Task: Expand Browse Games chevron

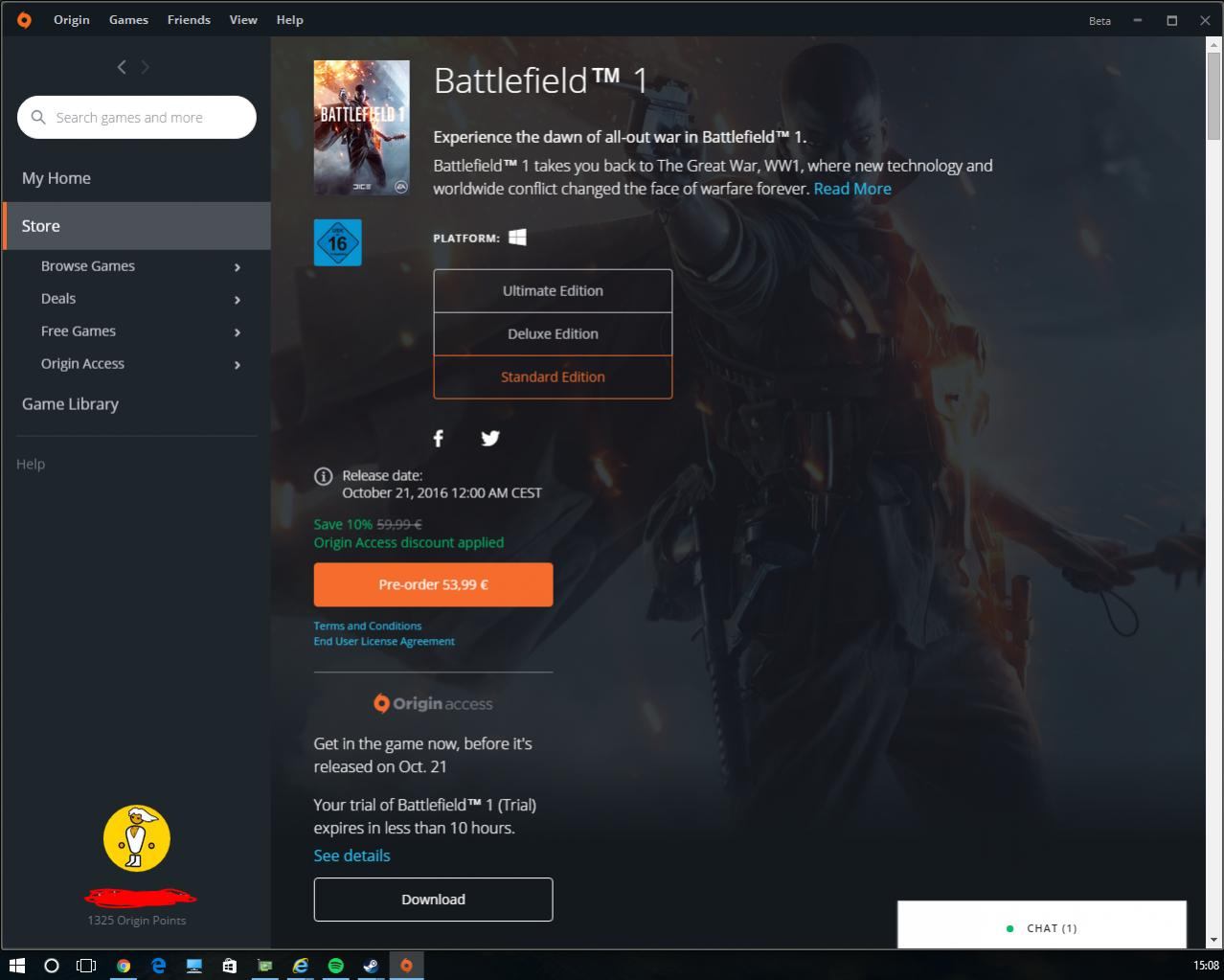Action: click(x=238, y=267)
